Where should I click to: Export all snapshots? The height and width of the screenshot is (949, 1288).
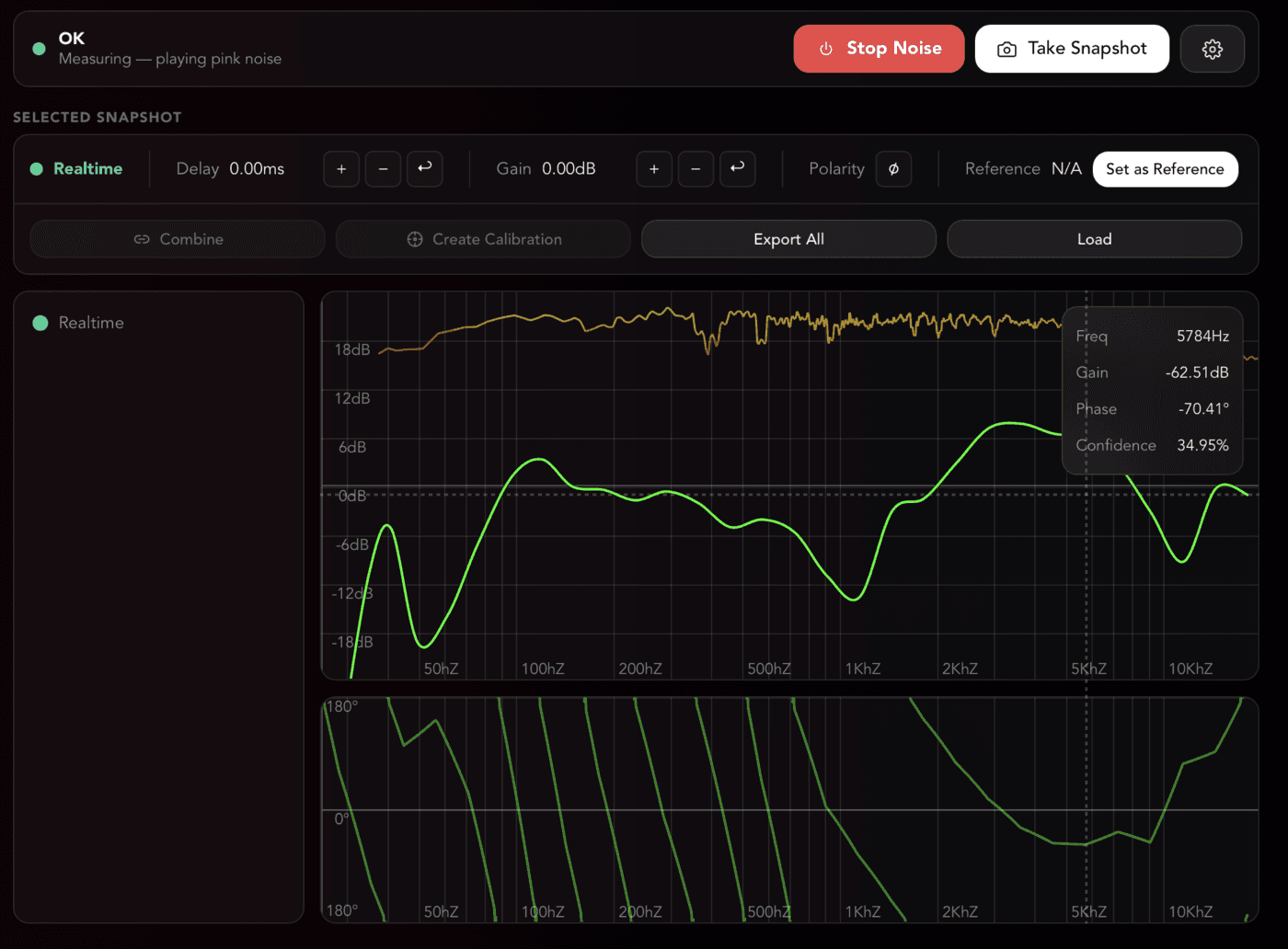788,239
